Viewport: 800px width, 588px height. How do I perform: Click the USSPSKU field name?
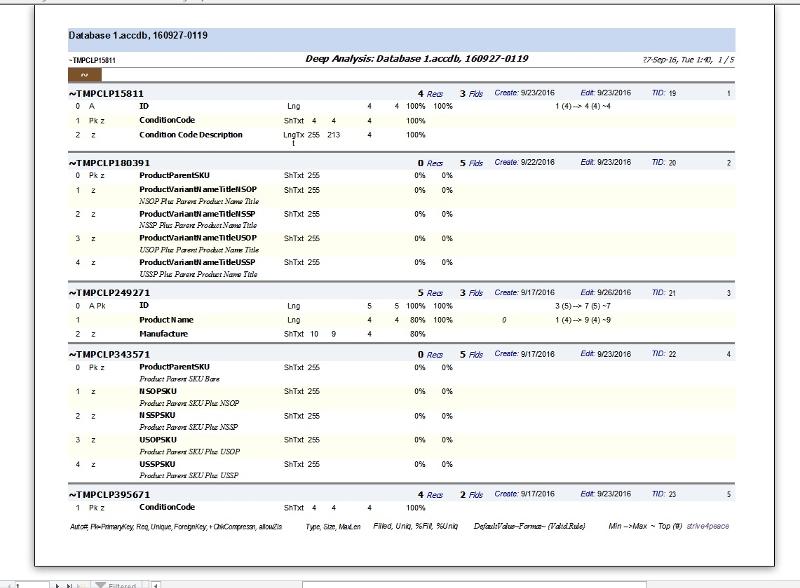click(157, 464)
